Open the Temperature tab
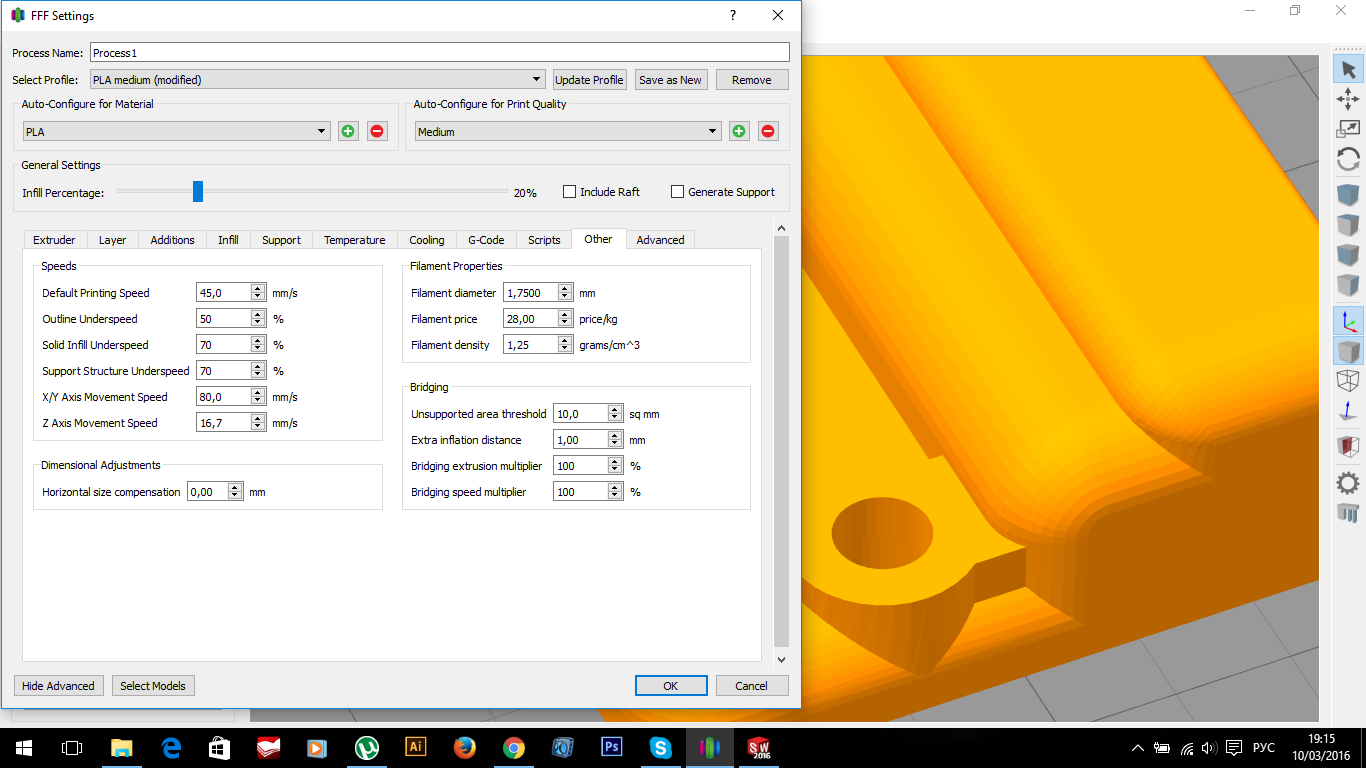Image resolution: width=1366 pixels, height=768 pixels. [354, 240]
